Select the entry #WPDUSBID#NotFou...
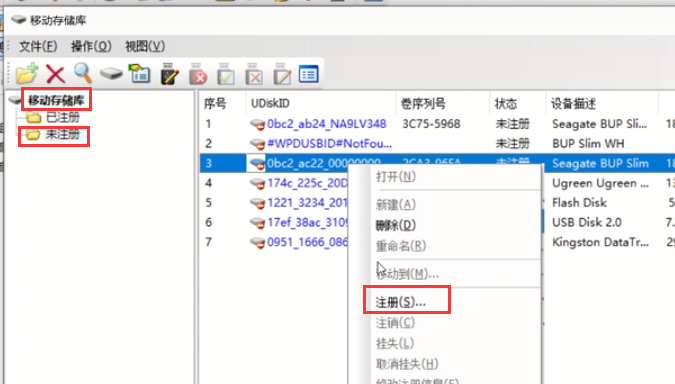Image resolution: width=675 pixels, height=384 pixels. (x=329, y=143)
